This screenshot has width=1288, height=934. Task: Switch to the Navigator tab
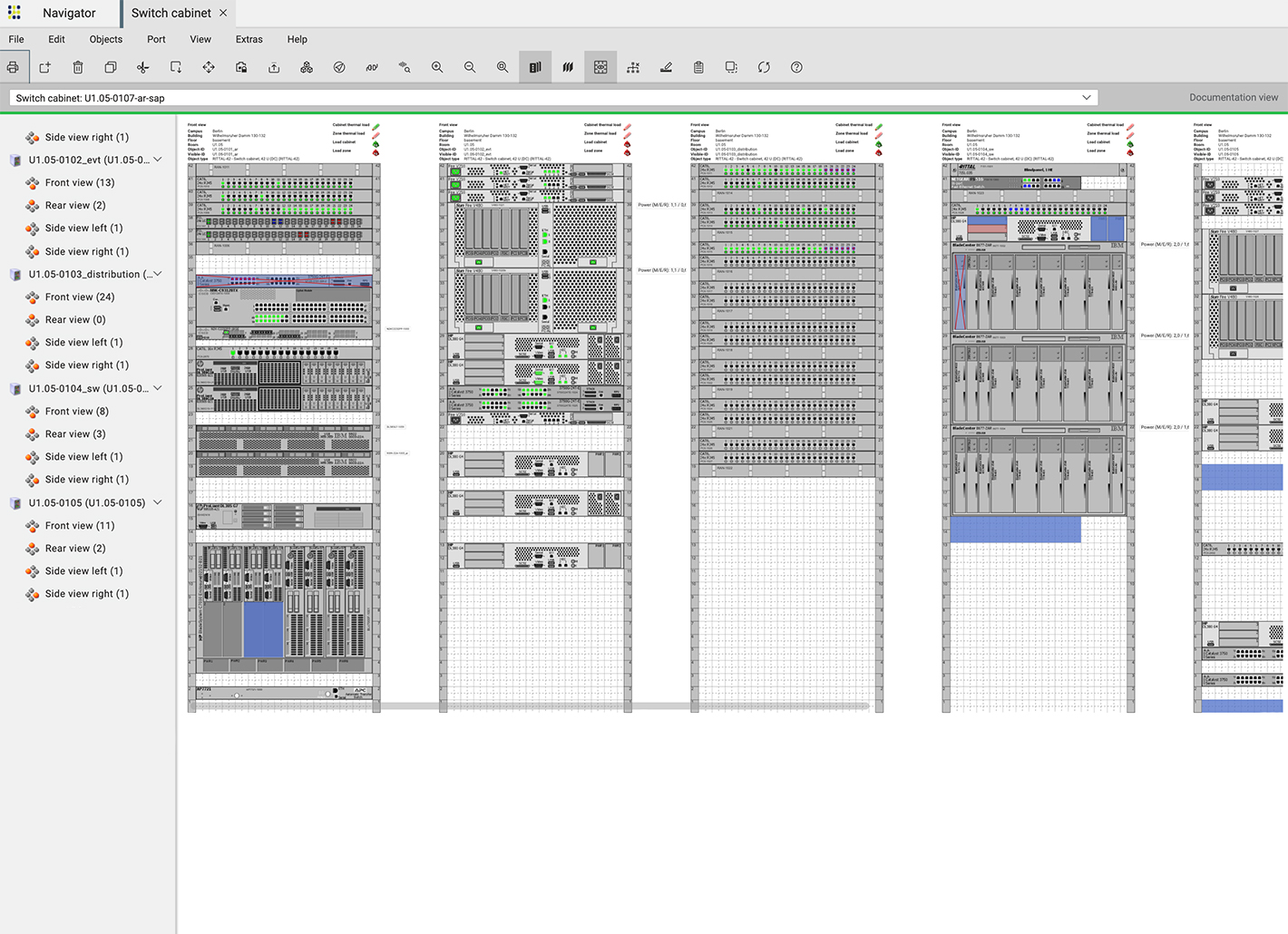[x=69, y=13]
